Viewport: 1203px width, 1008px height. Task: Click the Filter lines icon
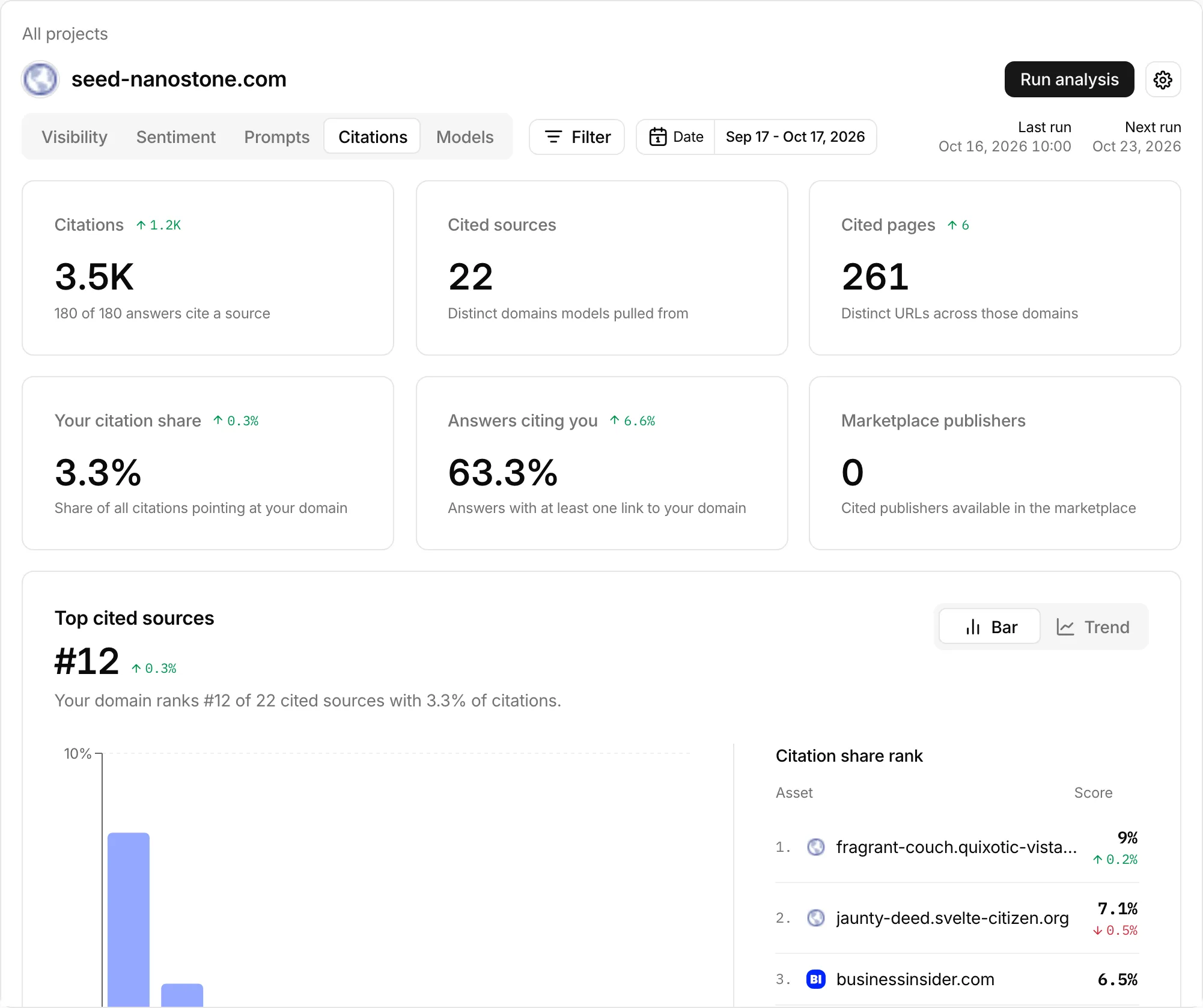click(553, 137)
